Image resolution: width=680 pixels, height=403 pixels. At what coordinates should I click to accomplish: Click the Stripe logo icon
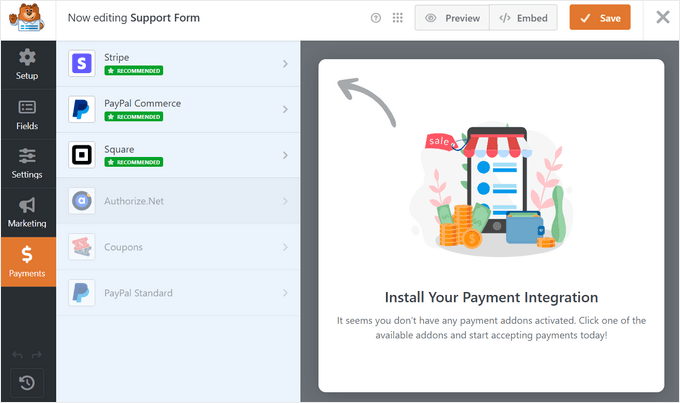tap(81, 64)
